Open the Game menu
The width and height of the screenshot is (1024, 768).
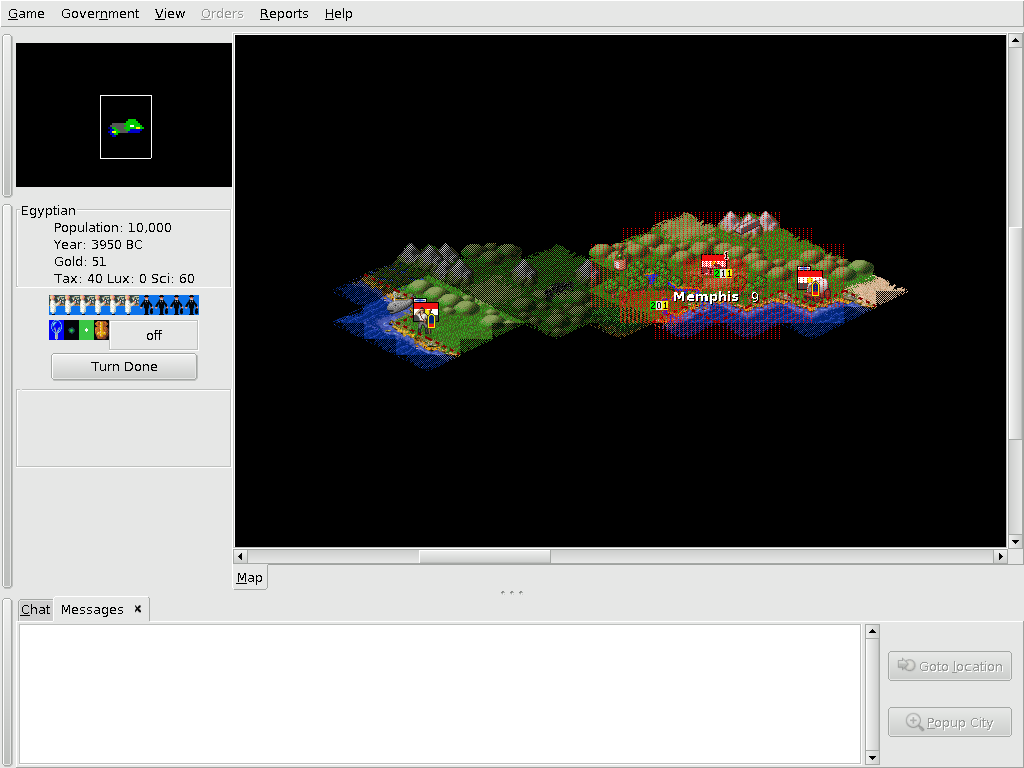point(26,13)
